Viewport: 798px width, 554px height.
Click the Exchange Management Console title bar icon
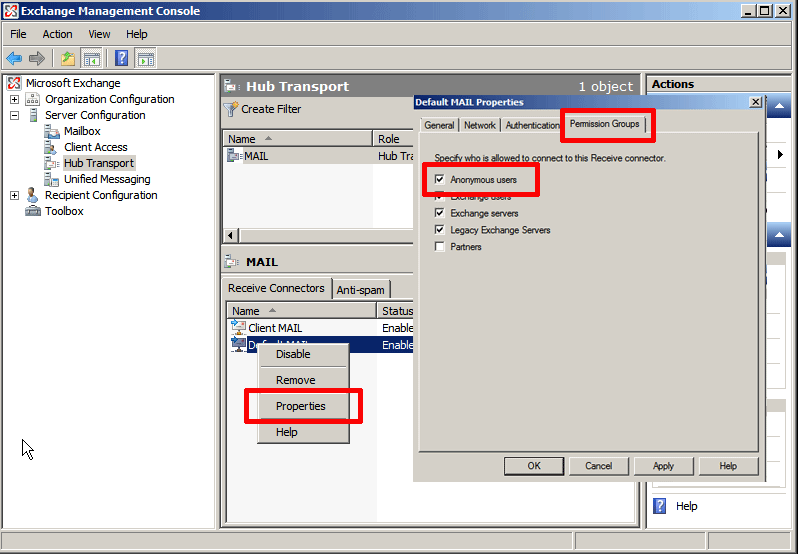11,11
